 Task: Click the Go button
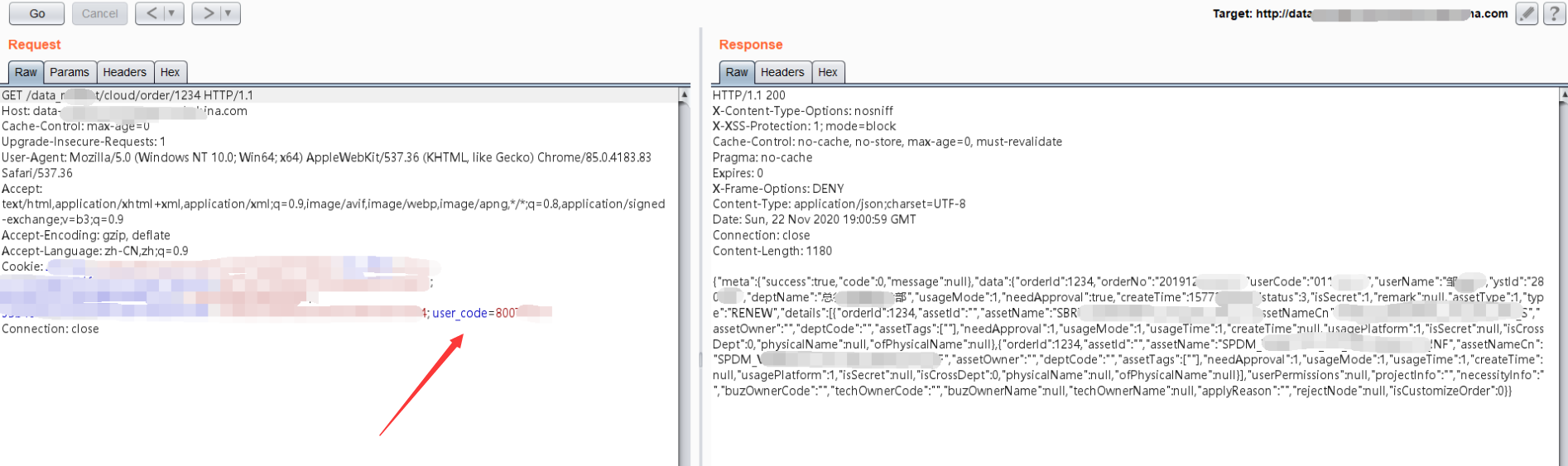(37, 13)
